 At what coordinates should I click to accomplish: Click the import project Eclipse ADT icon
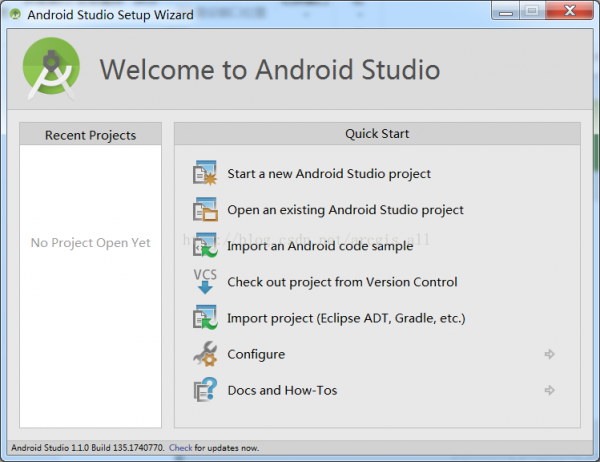click(205, 317)
